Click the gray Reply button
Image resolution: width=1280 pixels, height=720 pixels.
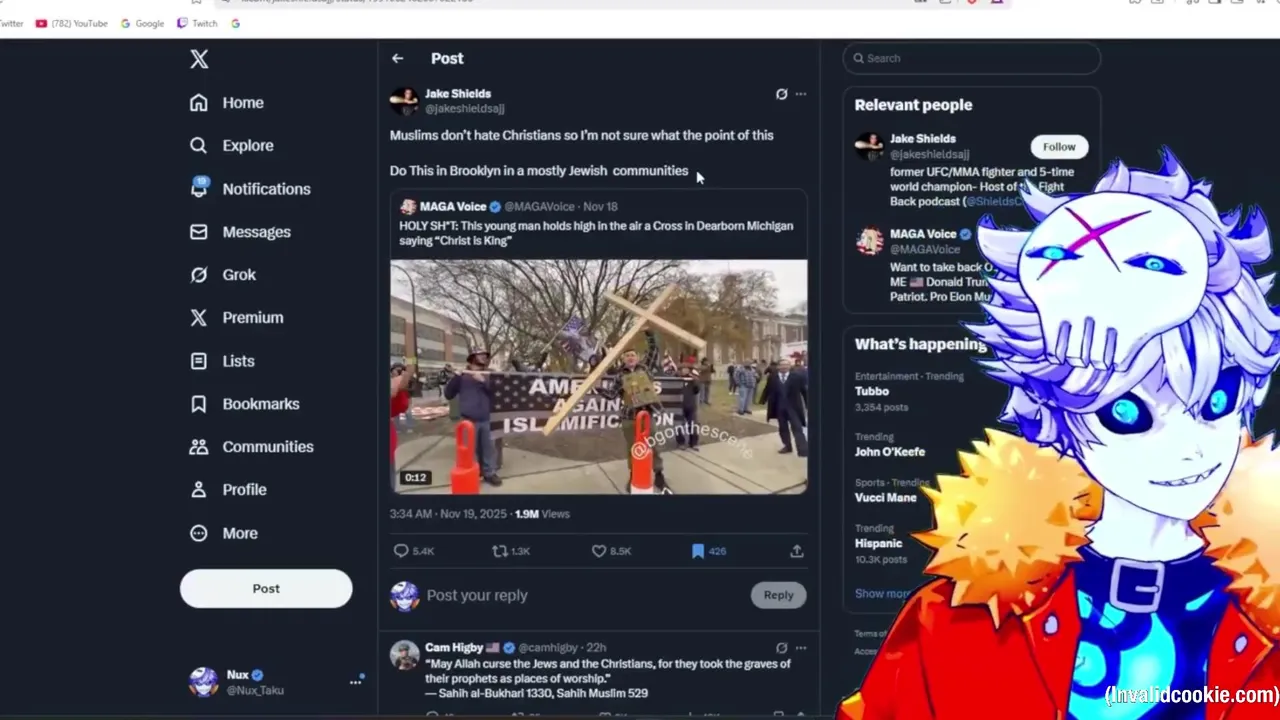[778, 596]
